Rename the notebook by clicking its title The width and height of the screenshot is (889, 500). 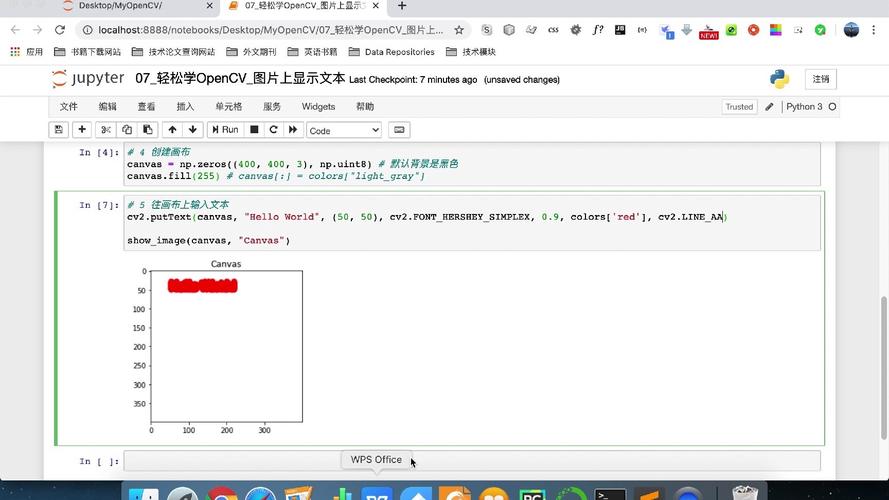tap(240, 78)
